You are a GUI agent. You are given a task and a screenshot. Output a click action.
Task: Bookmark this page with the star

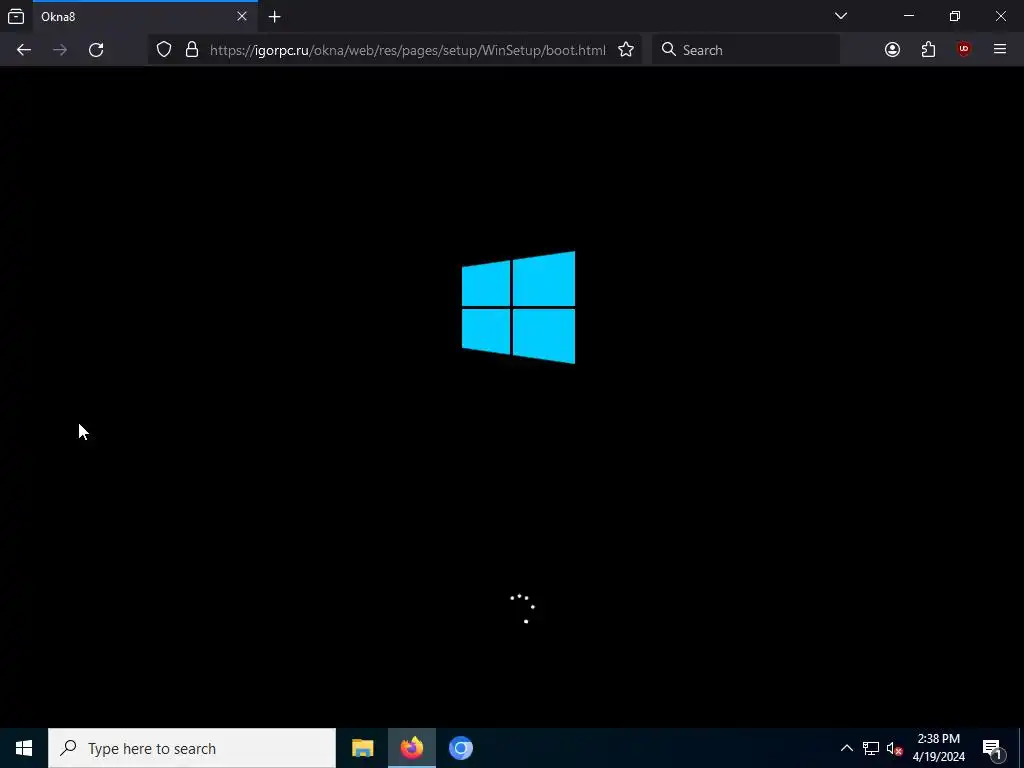(626, 50)
